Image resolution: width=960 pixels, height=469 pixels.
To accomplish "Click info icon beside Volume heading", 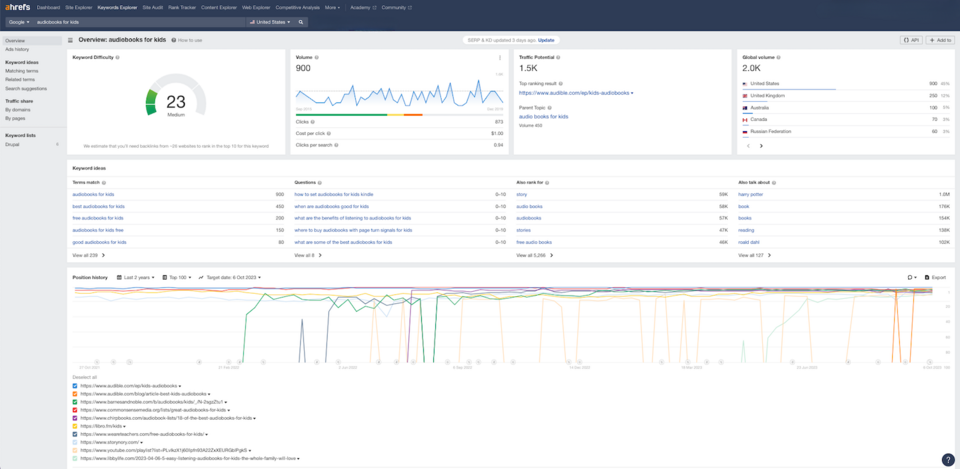I will click(x=317, y=57).
